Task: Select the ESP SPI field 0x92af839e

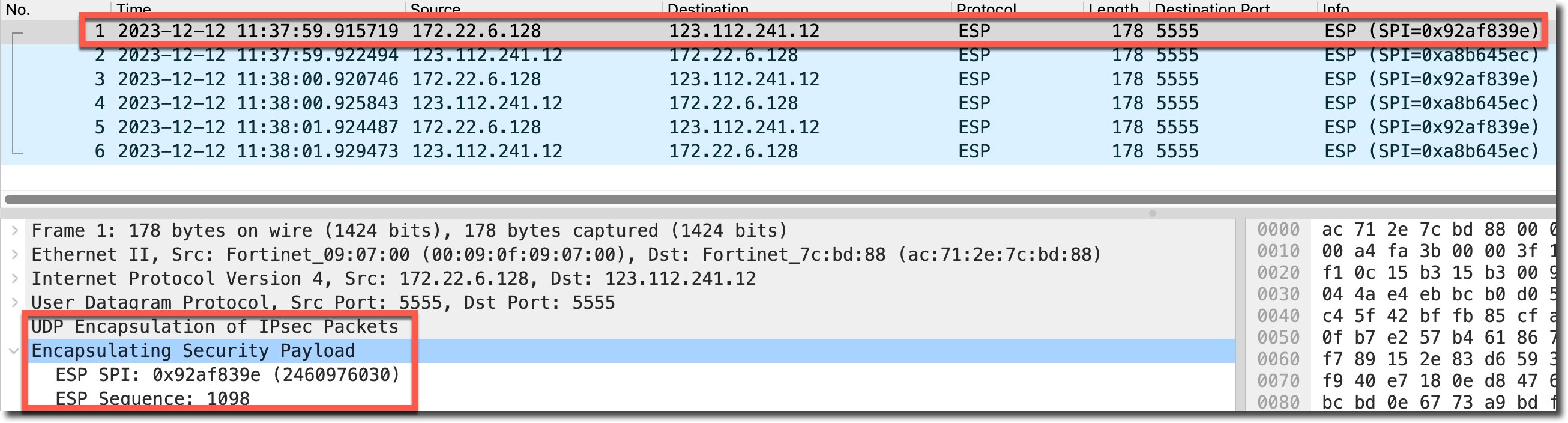Action: 227,375
